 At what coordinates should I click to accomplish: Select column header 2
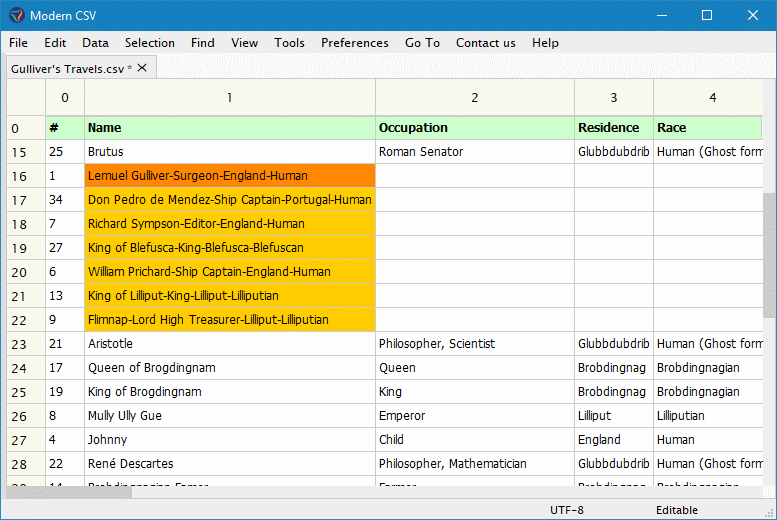point(475,98)
